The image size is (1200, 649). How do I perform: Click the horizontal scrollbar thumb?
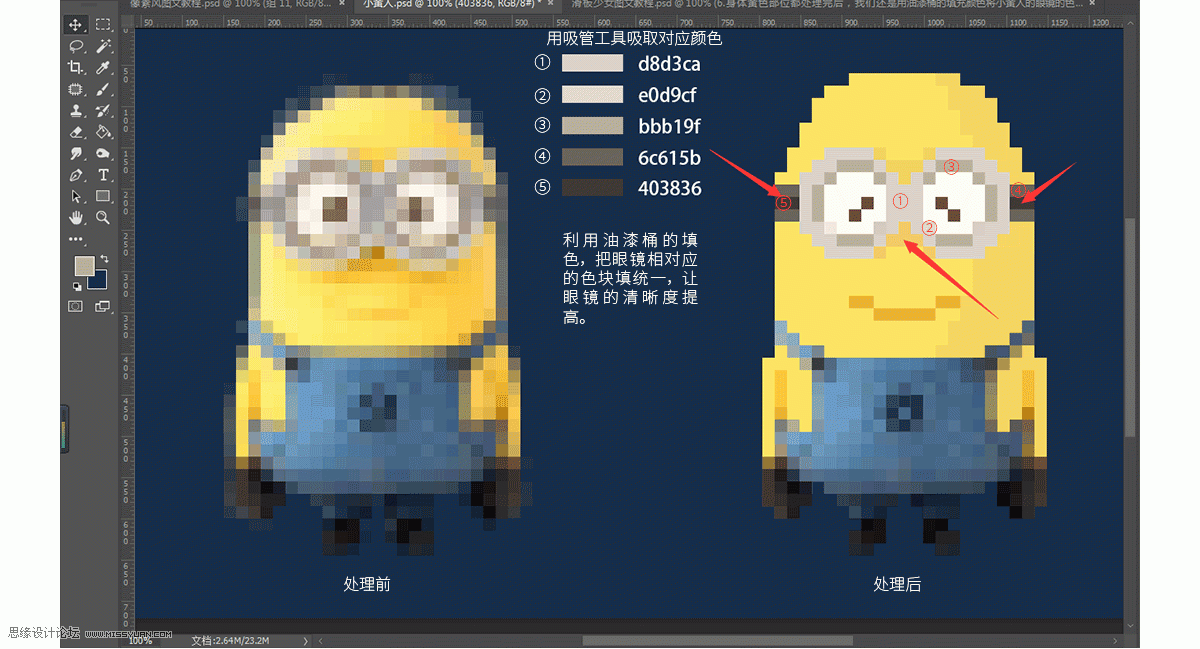[x=717, y=640]
